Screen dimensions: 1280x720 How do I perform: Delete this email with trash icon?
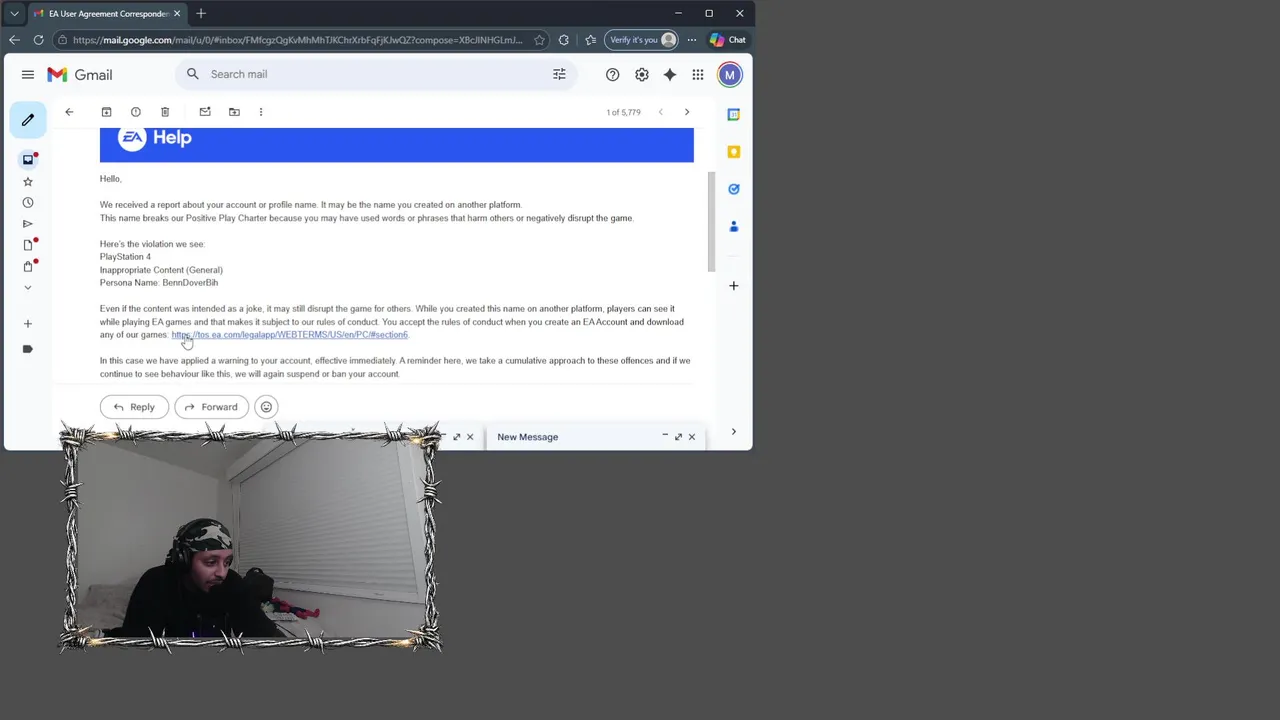[x=165, y=112]
